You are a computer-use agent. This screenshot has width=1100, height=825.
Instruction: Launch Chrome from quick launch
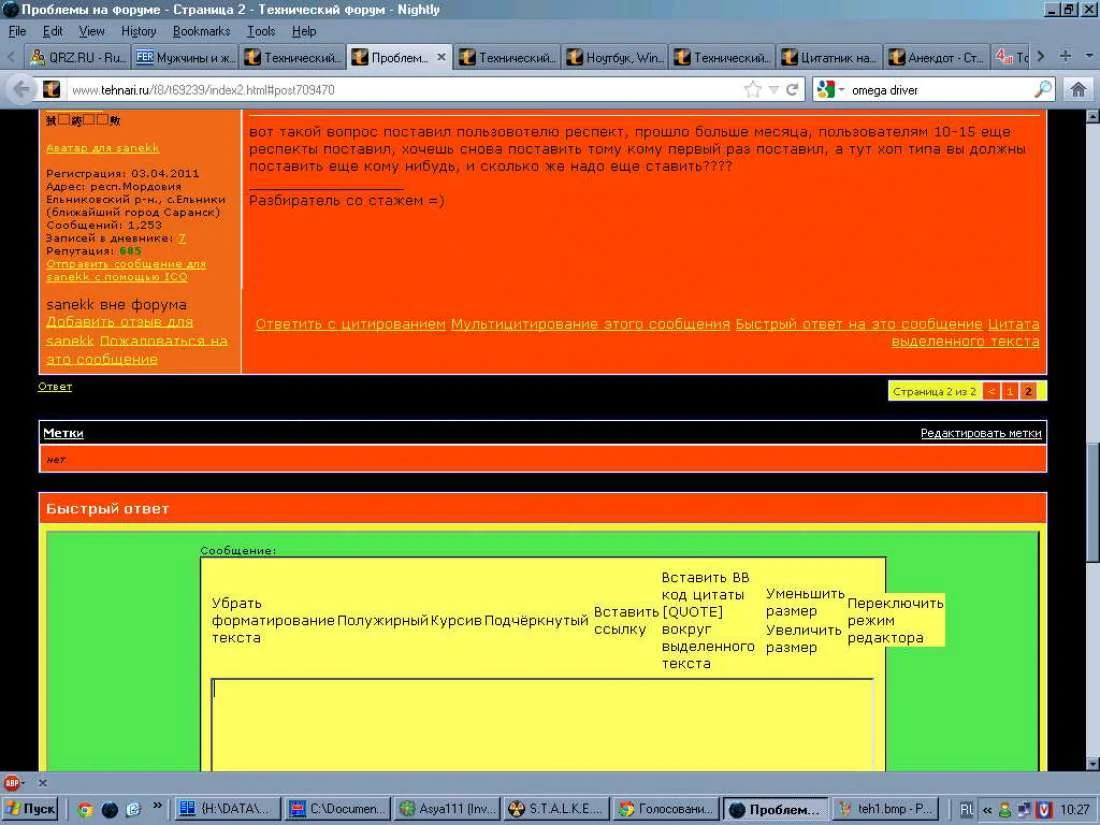[85, 810]
